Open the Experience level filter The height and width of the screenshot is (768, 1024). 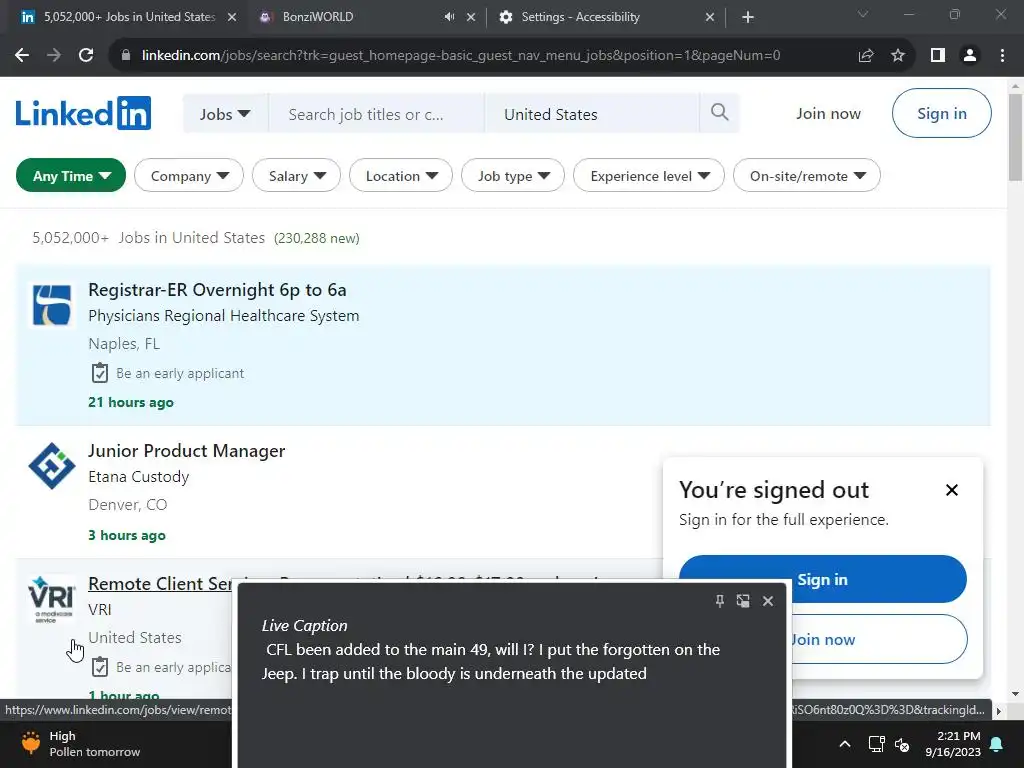click(648, 176)
